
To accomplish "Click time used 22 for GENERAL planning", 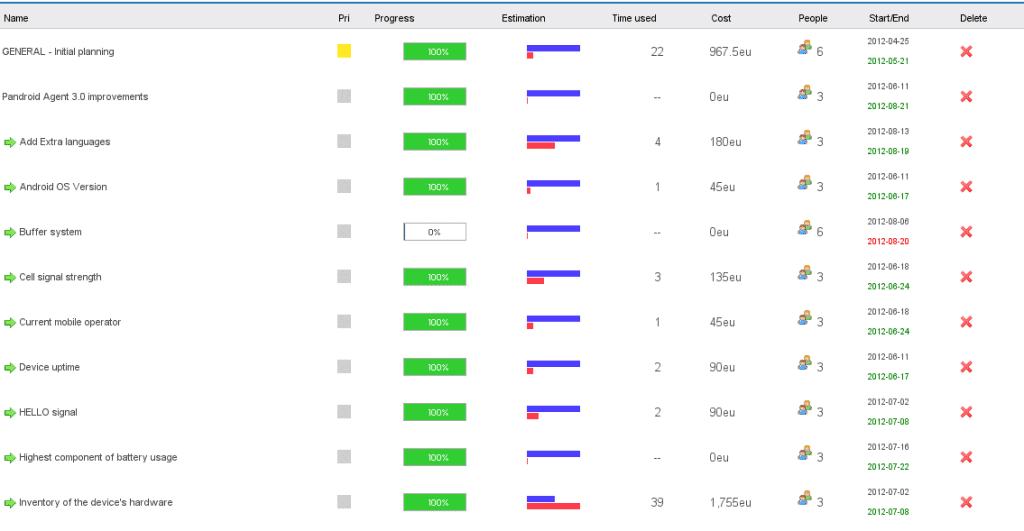I will 657,52.
